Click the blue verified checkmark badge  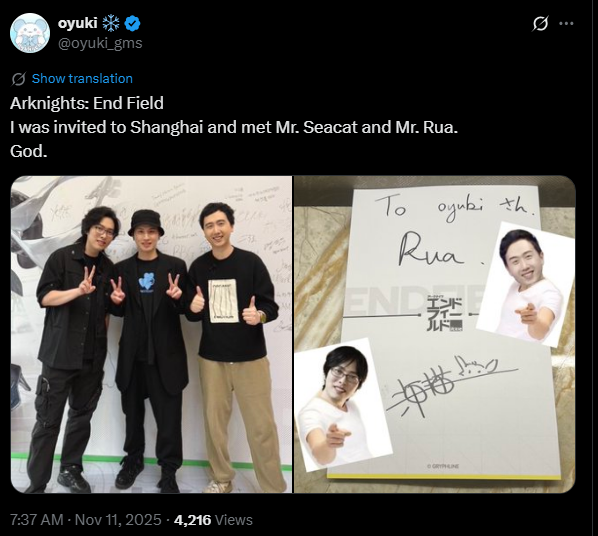[x=132, y=24]
